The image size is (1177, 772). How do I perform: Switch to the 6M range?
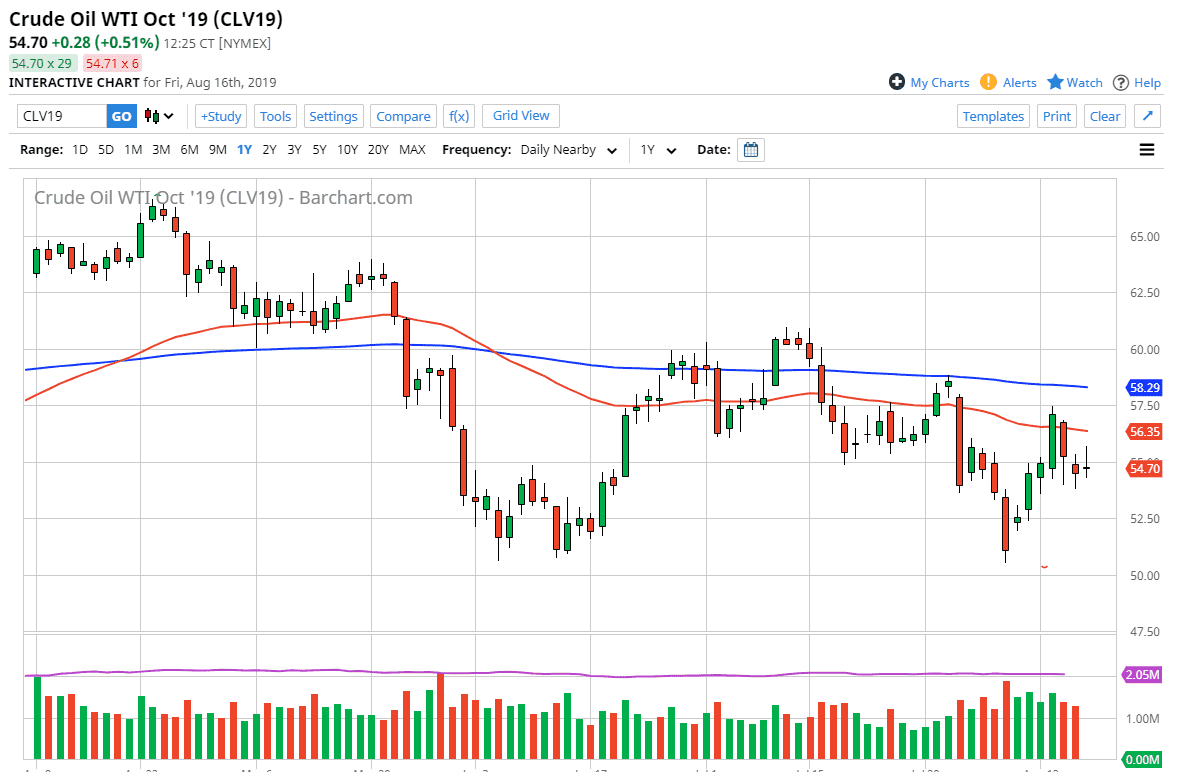[x=190, y=149]
